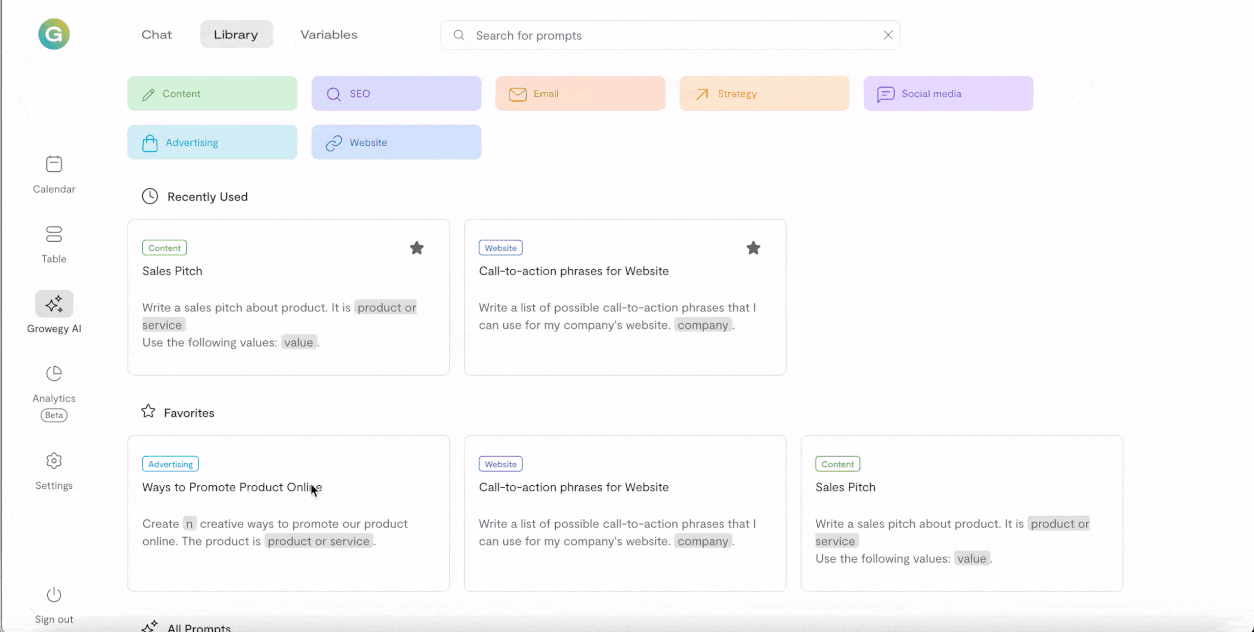The image size is (1254, 632).
Task: Filter prompts by Social media category
Action: point(948,94)
